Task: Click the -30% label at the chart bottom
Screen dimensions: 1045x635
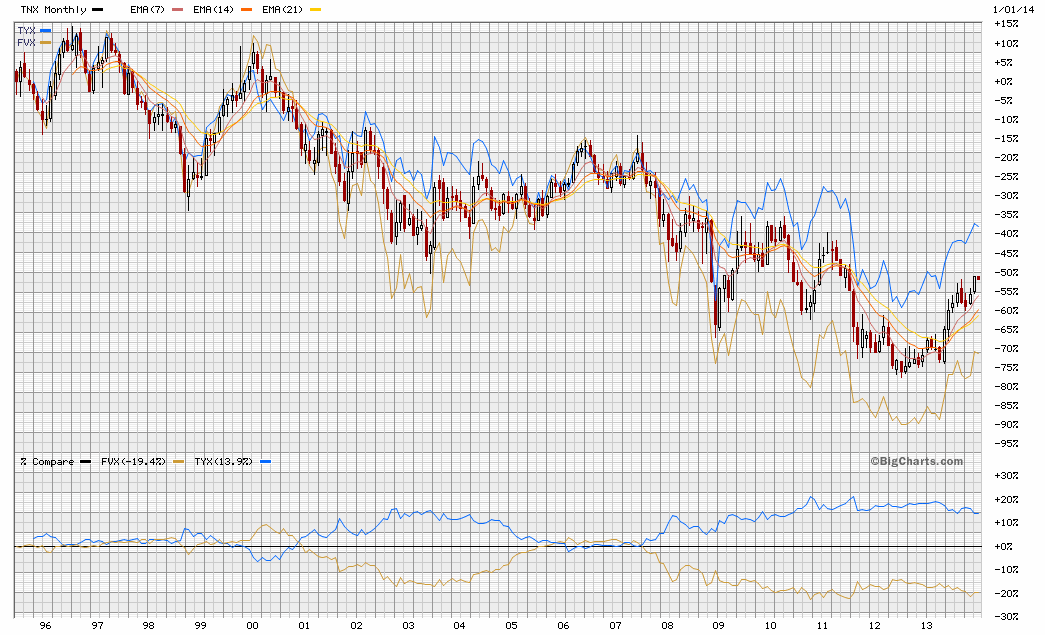Action: pyautogui.click(x=1006, y=617)
